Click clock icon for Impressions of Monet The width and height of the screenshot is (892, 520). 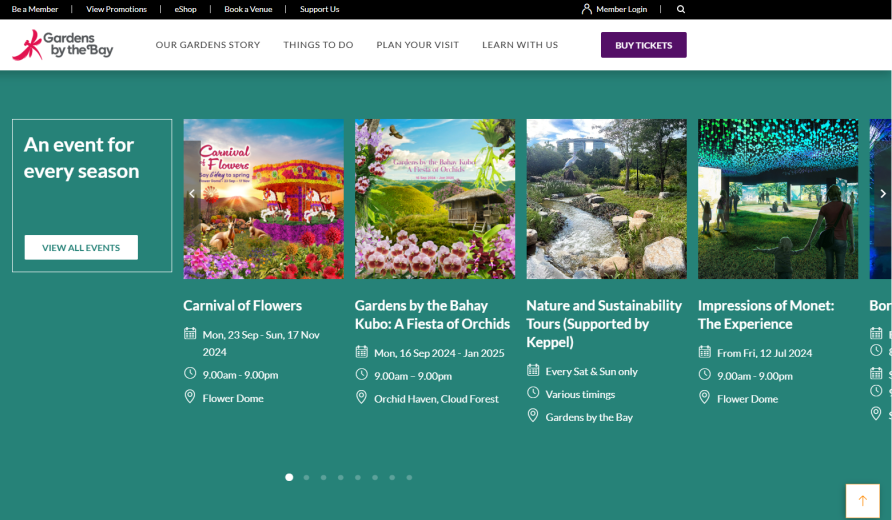pyautogui.click(x=705, y=374)
